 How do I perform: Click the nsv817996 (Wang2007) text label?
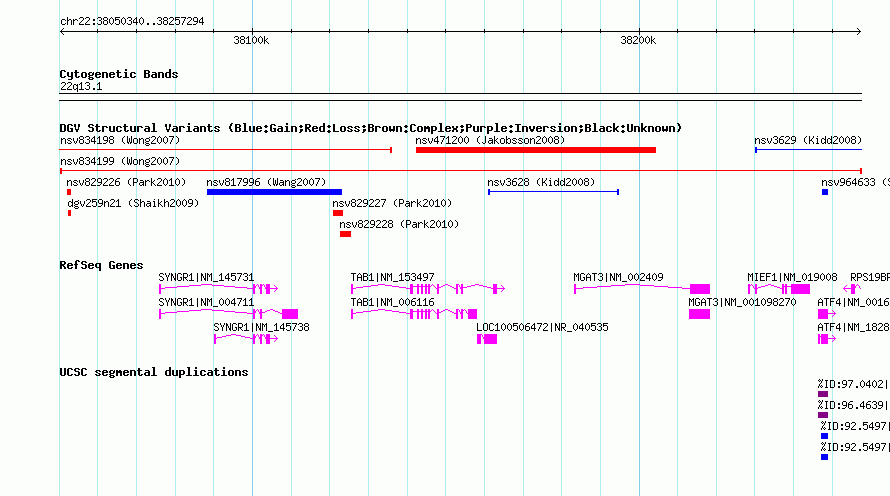(x=266, y=182)
